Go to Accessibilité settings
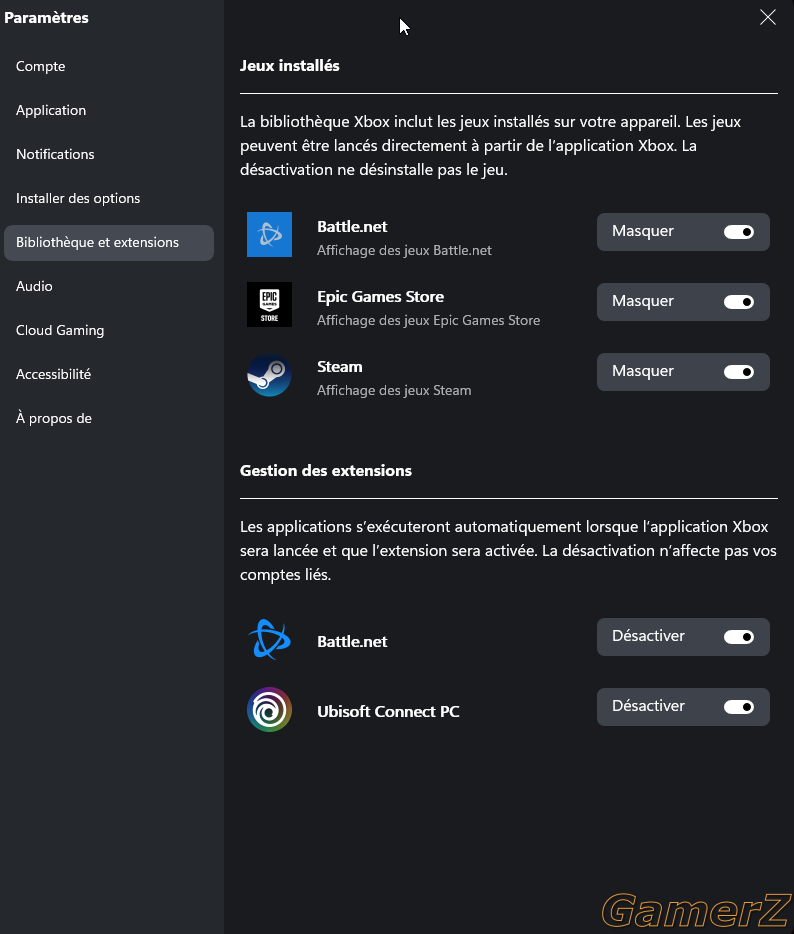This screenshot has width=794, height=934. click(109, 375)
